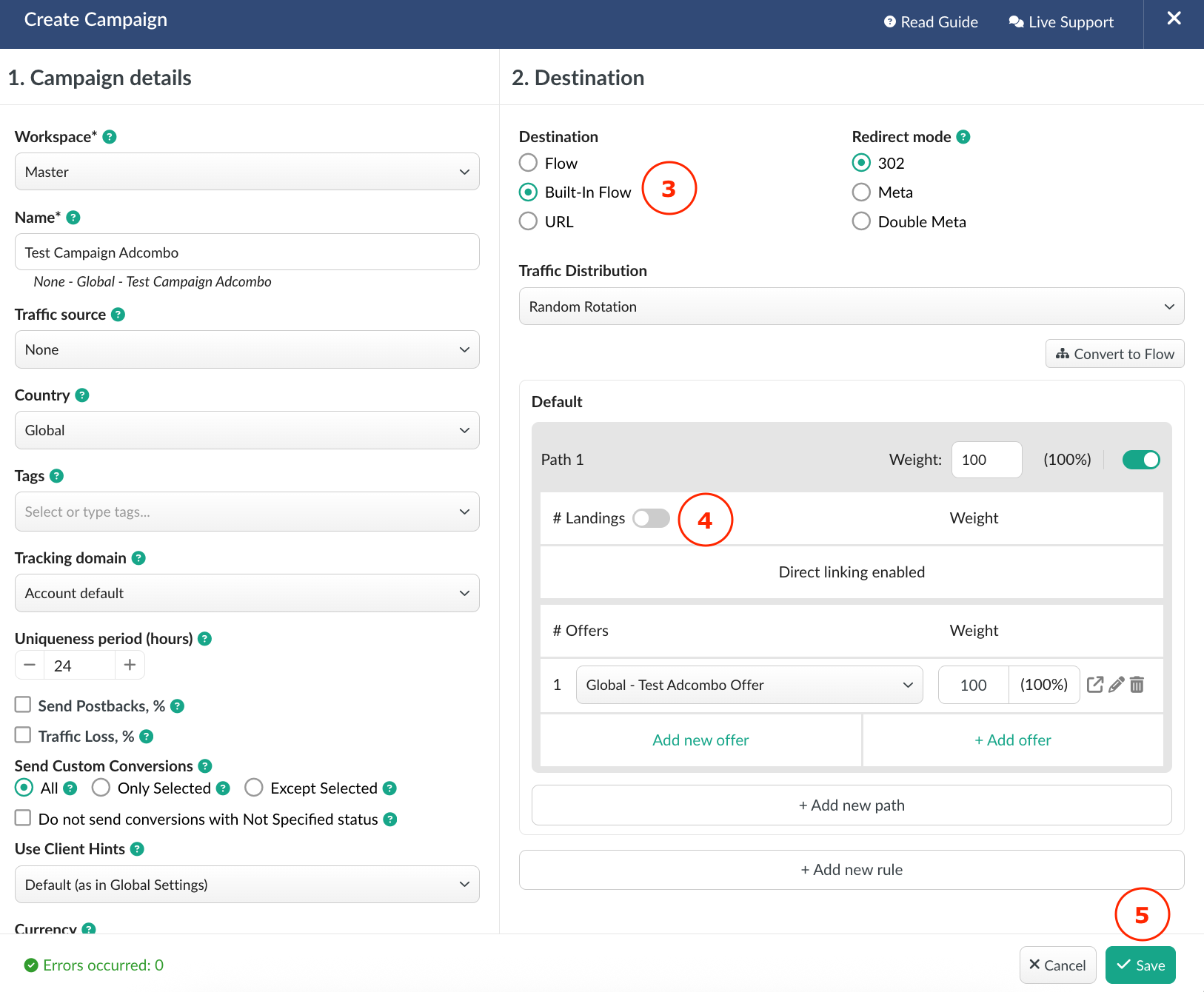Open the Read Guide link
The width and height of the screenshot is (1204, 992).
[931, 22]
